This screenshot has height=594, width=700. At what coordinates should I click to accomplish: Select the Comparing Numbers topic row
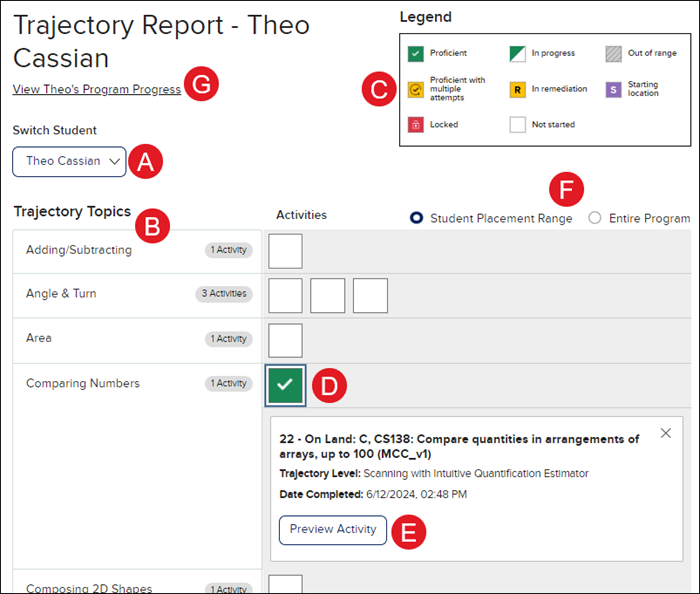coord(83,383)
